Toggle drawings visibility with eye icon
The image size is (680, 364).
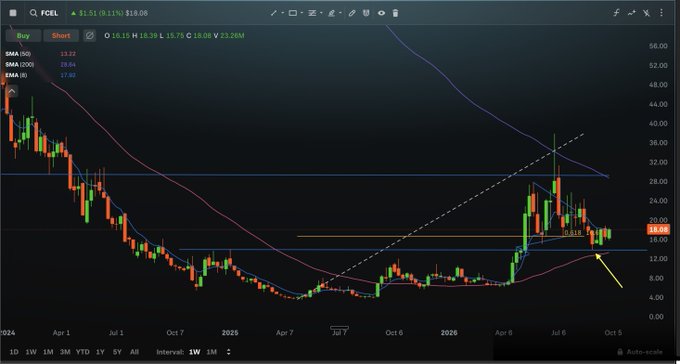pos(381,13)
